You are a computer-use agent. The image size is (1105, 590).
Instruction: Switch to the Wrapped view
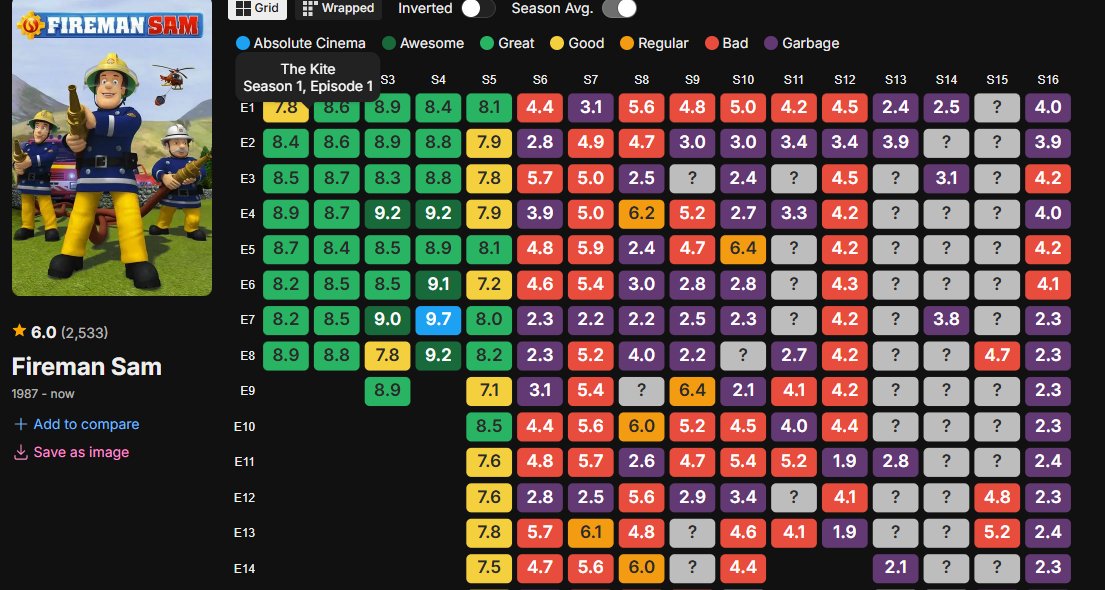(x=338, y=8)
